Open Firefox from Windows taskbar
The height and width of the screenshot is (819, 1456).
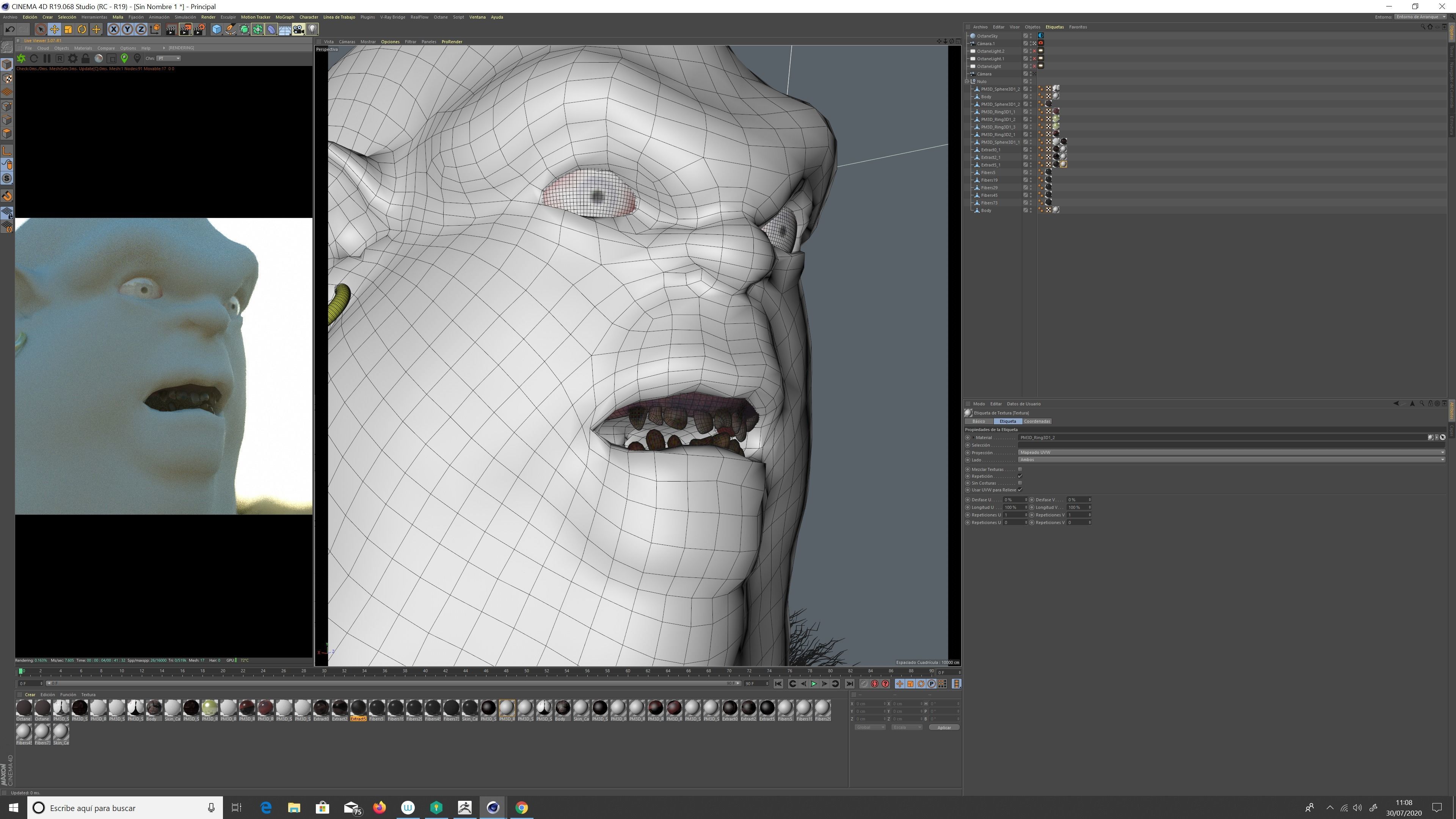pyautogui.click(x=379, y=808)
